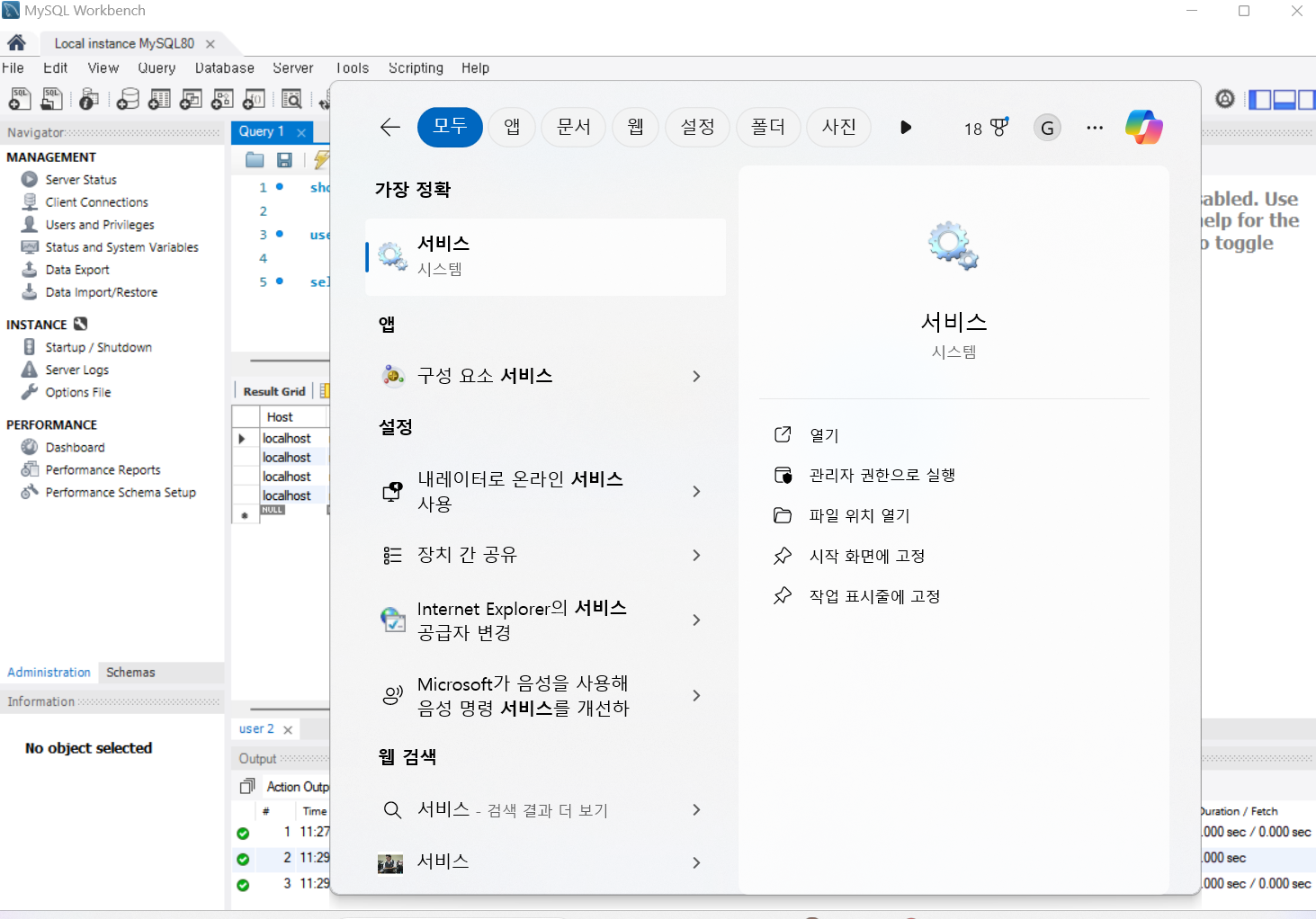Click 파일 위치 열기
The width and height of the screenshot is (1316, 919).
point(842,515)
